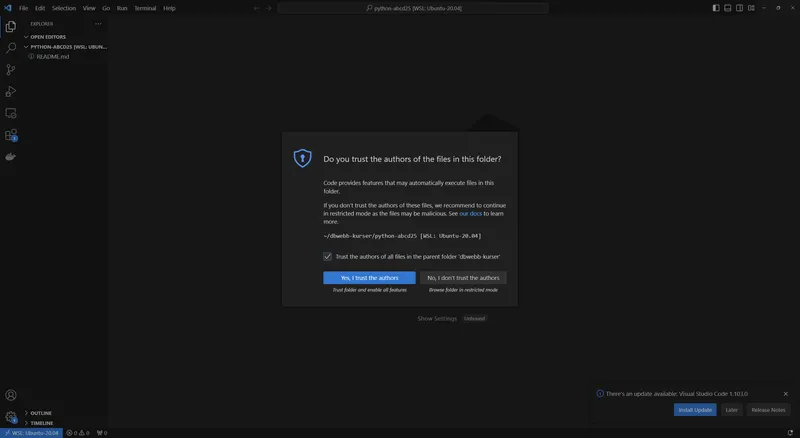The image size is (800, 438).
Task: Toggle trust parent folder 'dbwebb-kurser' checkbox
Action: 328,256
